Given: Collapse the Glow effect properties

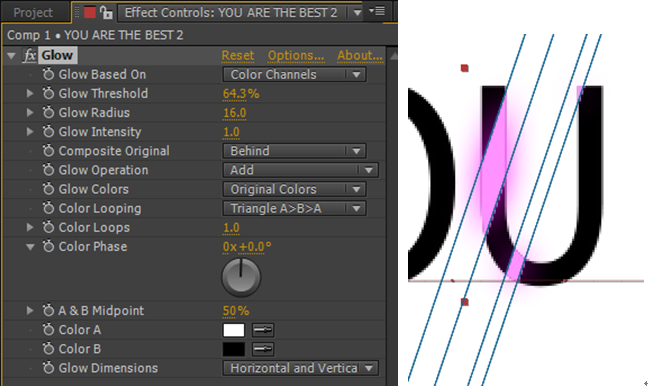Looking at the screenshot, I should click(12, 55).
